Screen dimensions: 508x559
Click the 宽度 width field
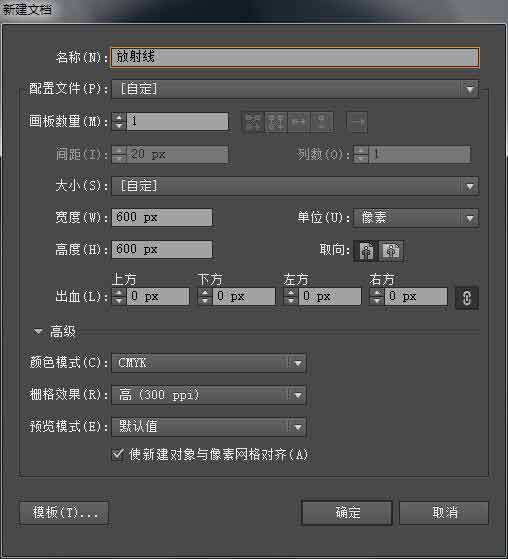point(162,217)
